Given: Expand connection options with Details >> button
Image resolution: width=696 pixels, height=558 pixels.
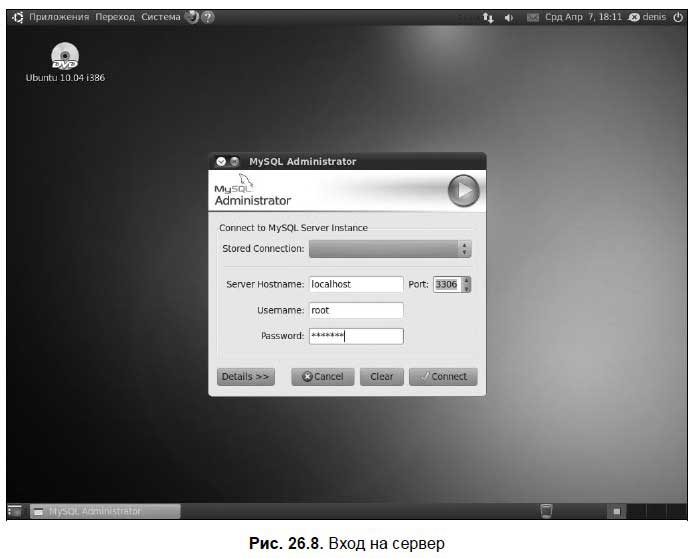Looking at the screenshot, I should (245, 377).
